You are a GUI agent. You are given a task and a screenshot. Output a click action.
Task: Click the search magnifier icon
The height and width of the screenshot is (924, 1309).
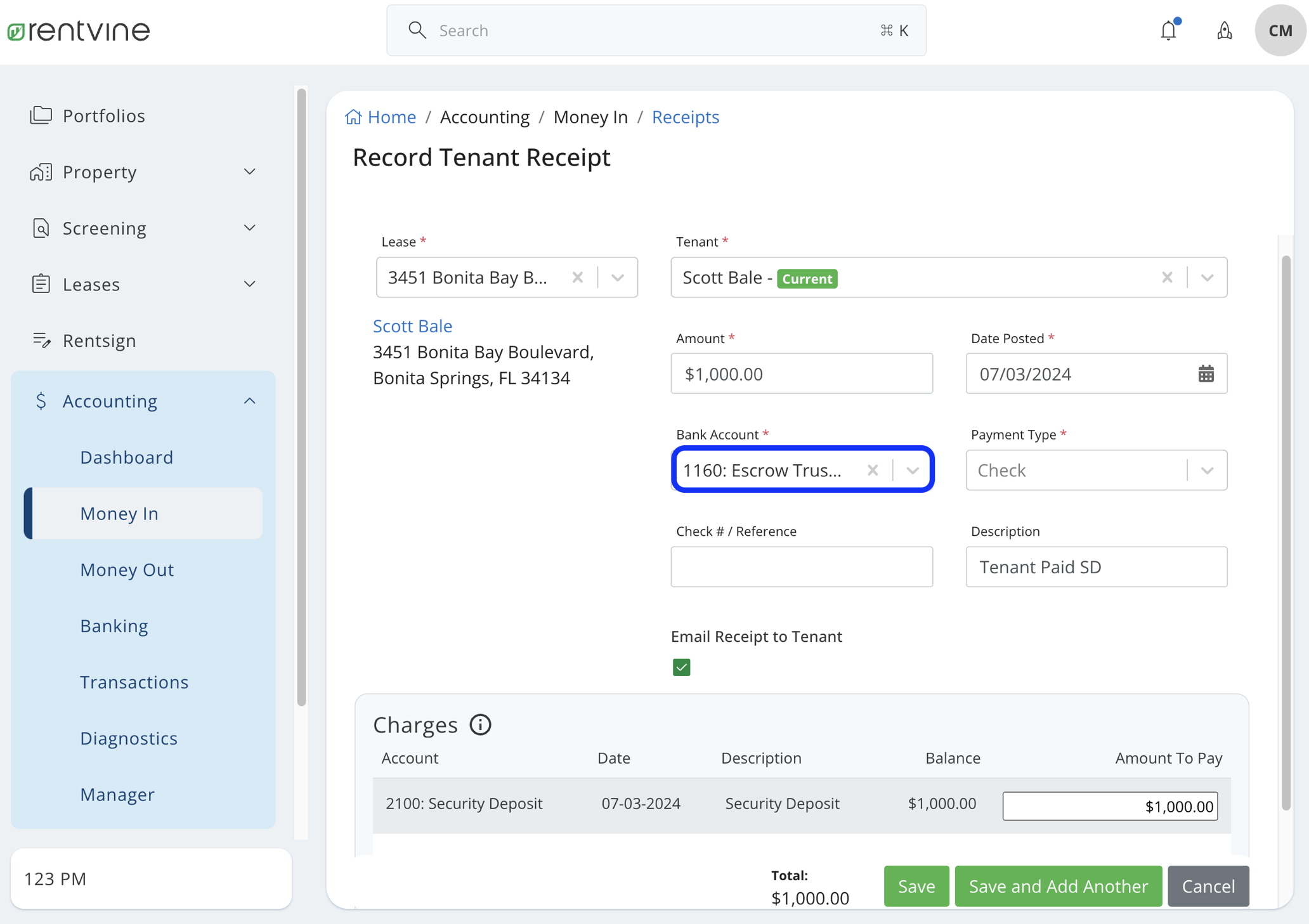coord(417,30)
